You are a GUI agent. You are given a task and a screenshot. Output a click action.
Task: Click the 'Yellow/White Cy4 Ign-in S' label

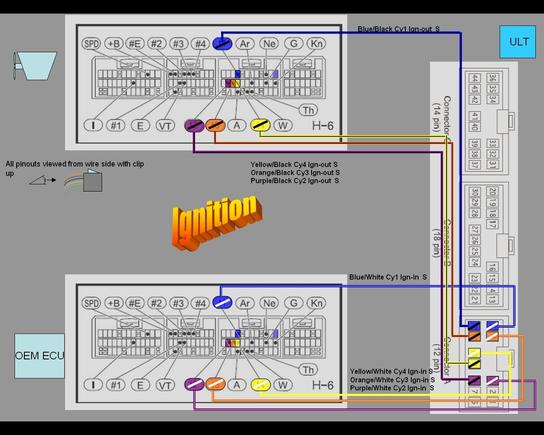pos(391,372)
